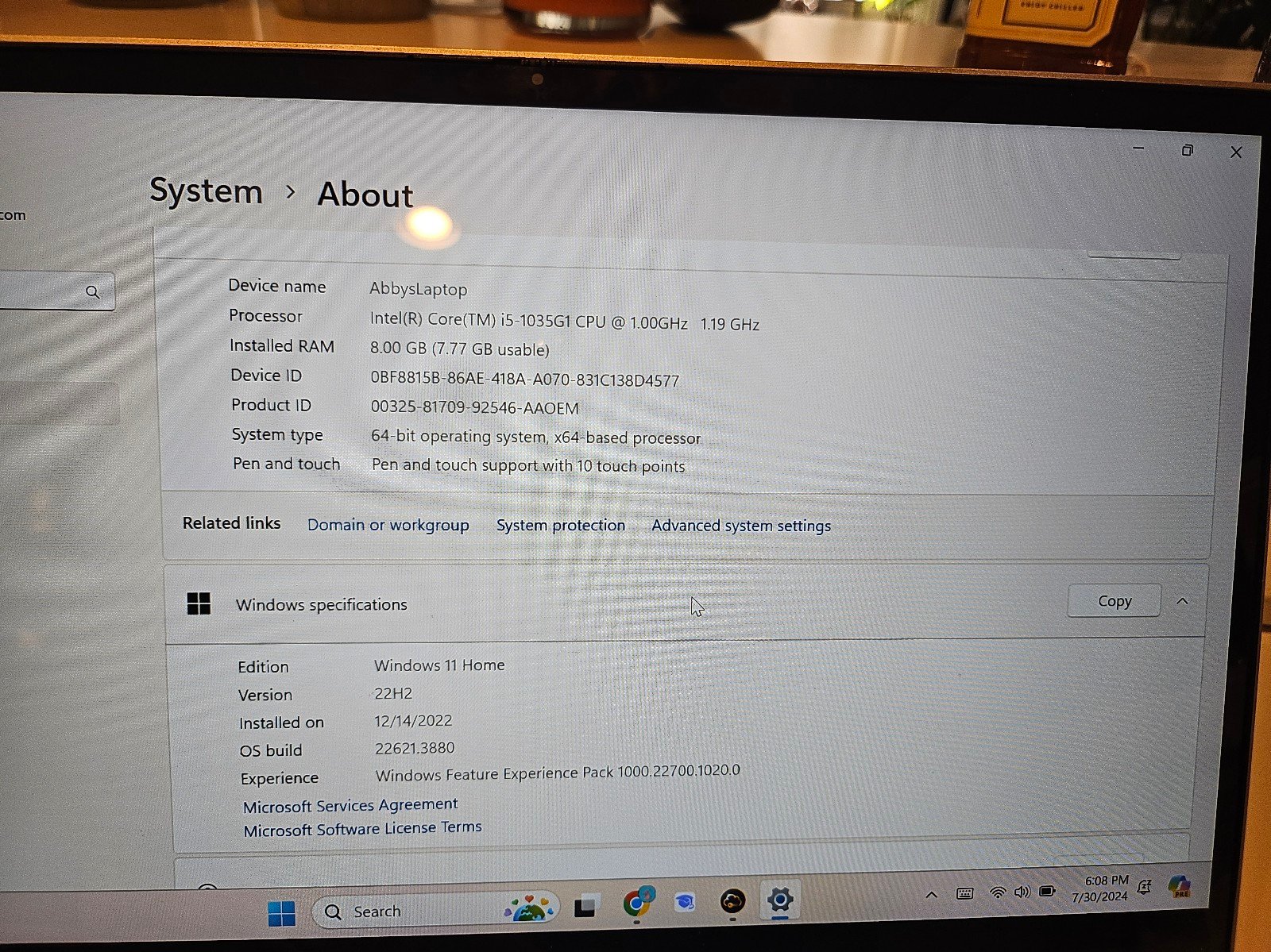The width and height of the screenshot is (1271, 952).
Task: Open Microsoft Services Agreement link
Action: [x=350, y=805]
